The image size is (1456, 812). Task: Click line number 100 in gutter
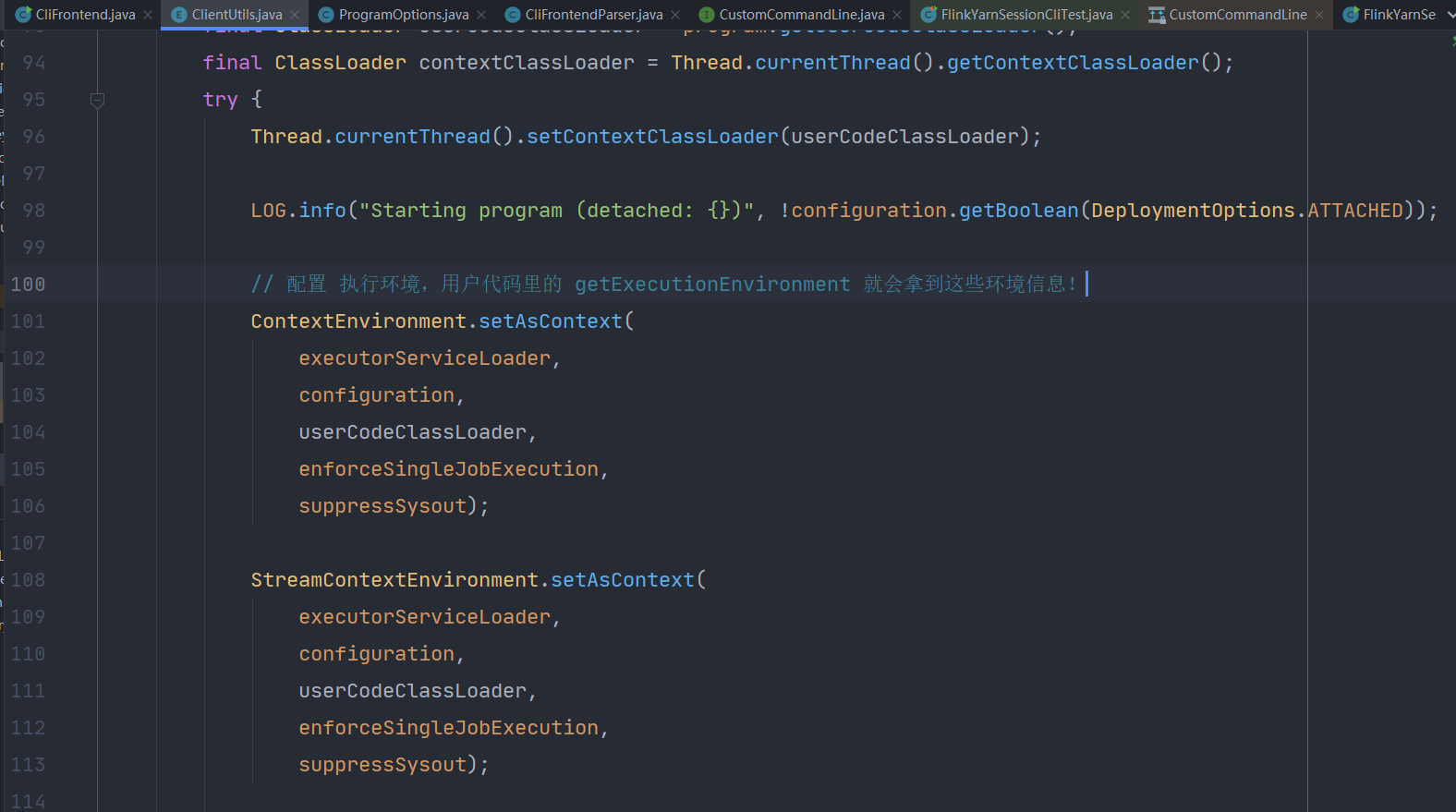coord(28,285)
